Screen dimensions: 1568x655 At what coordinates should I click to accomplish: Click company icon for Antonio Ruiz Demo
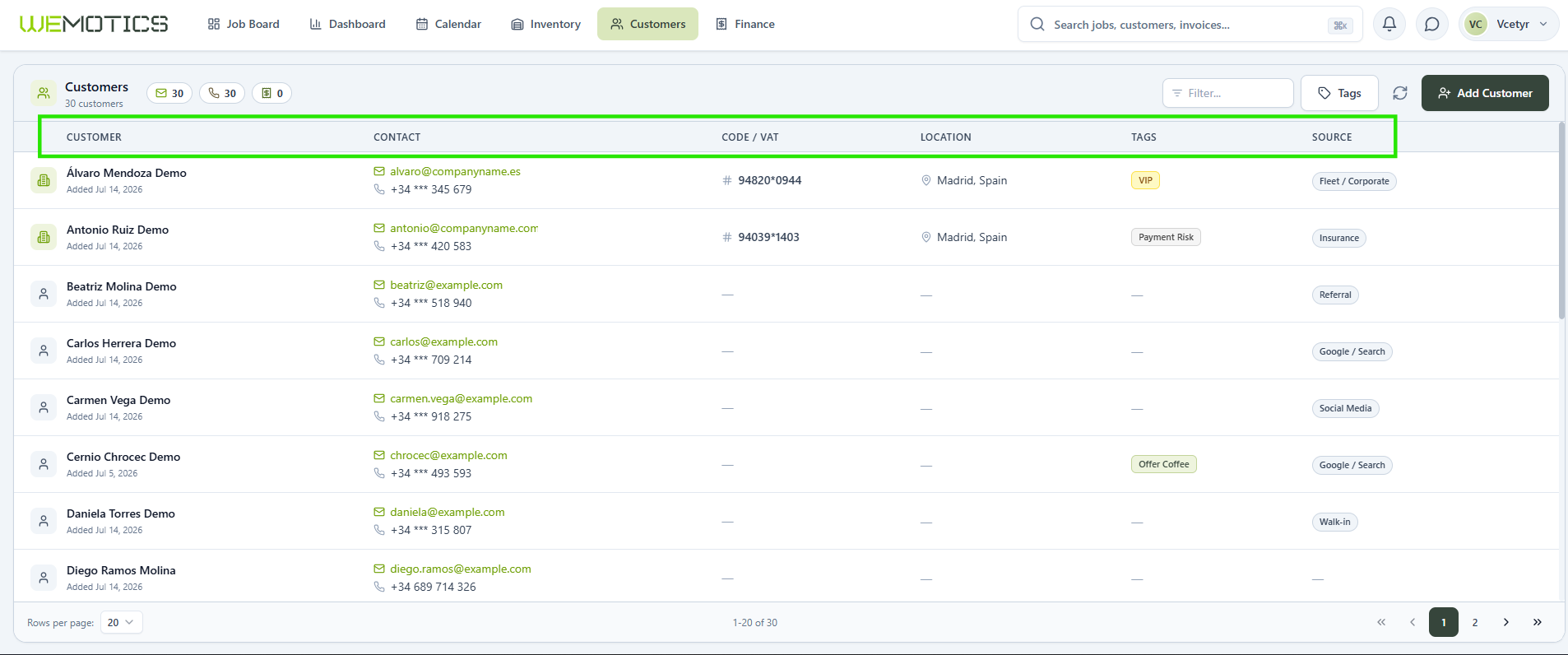[44, 237]
